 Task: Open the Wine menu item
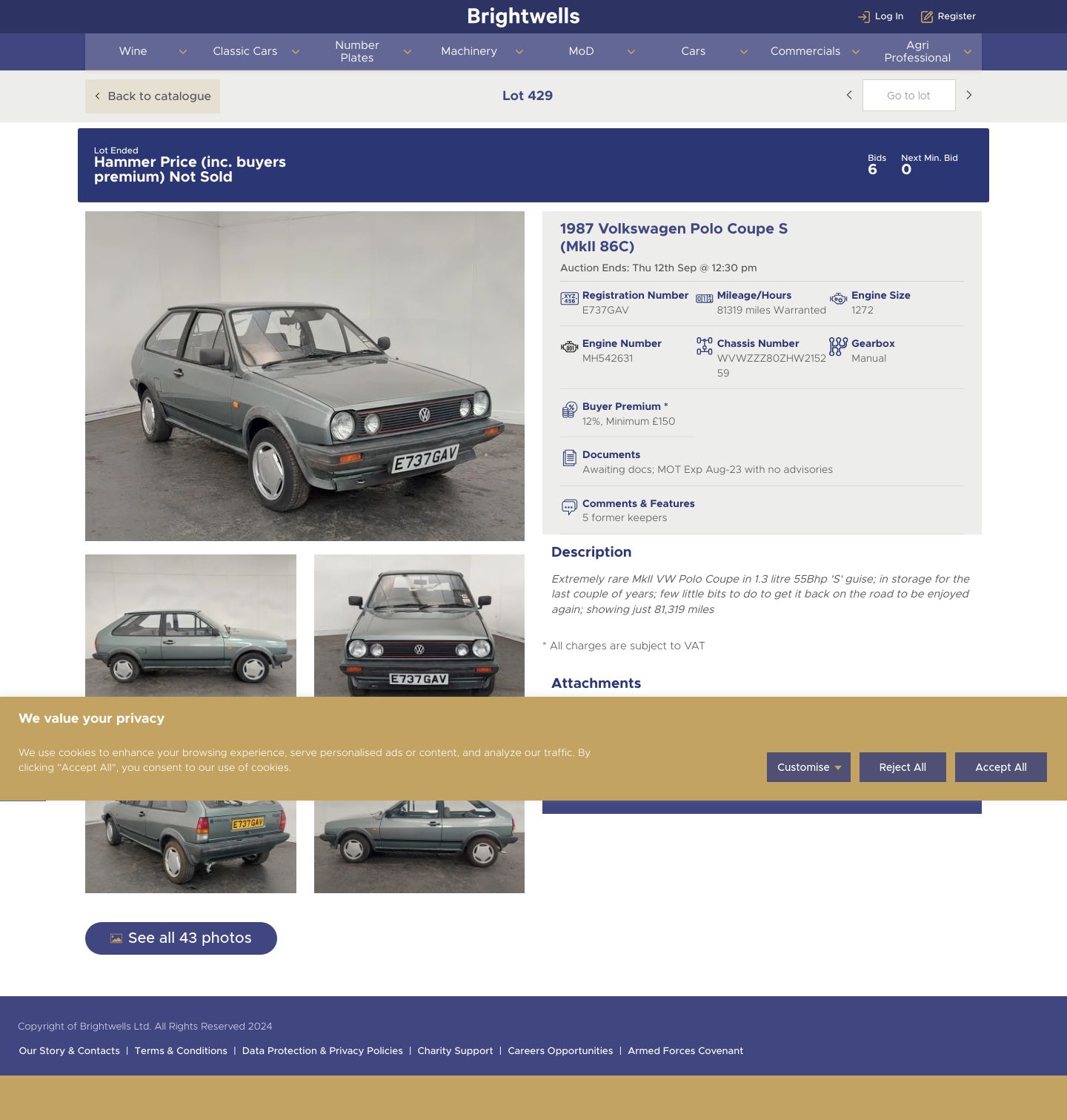click(133, 51)
